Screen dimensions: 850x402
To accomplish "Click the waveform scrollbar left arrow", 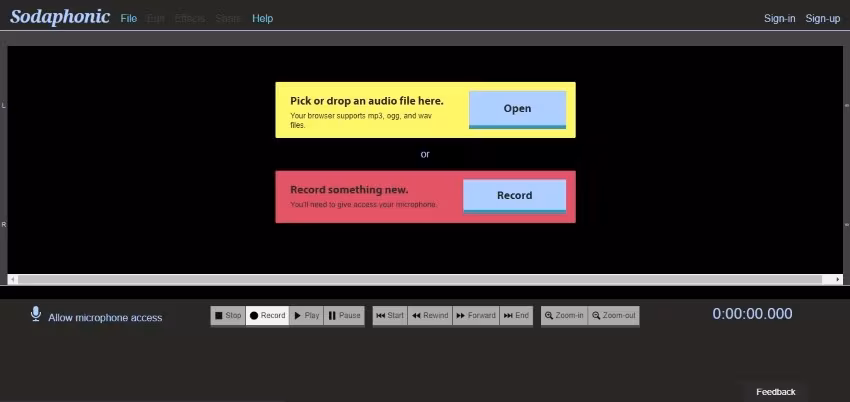I will click(13, 280).
